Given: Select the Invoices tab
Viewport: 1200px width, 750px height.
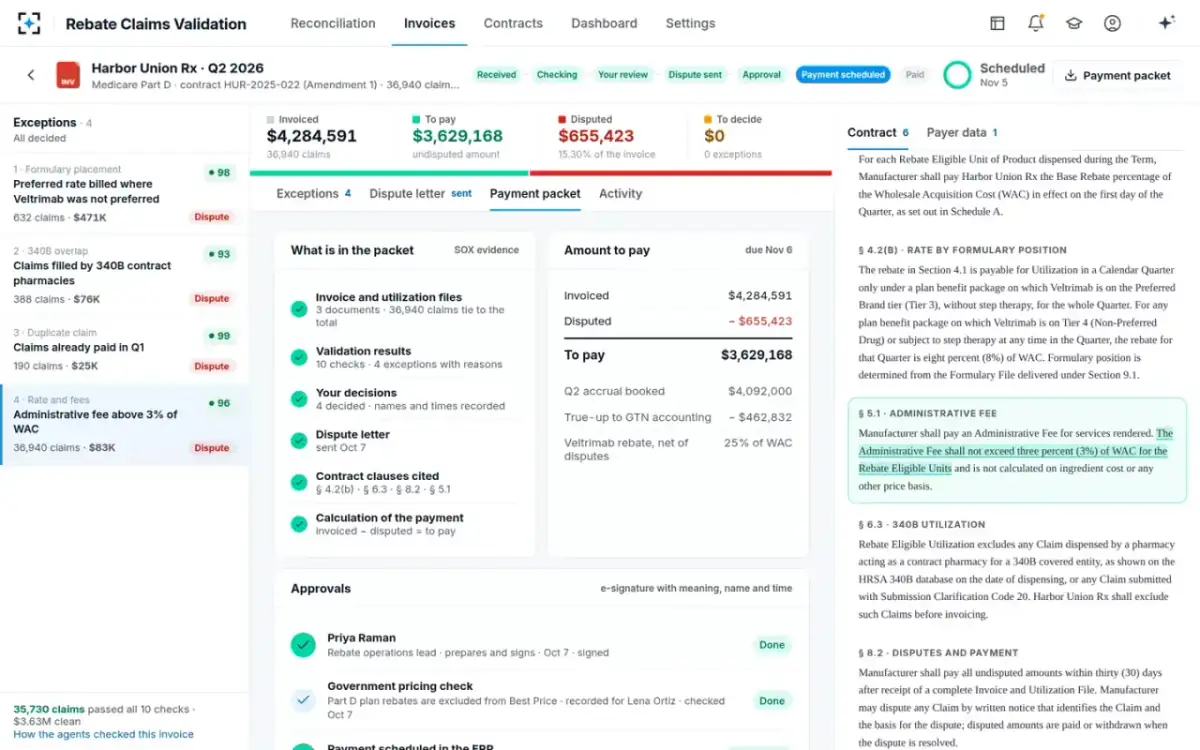Looking at the screenshot, I should (429, 23).
